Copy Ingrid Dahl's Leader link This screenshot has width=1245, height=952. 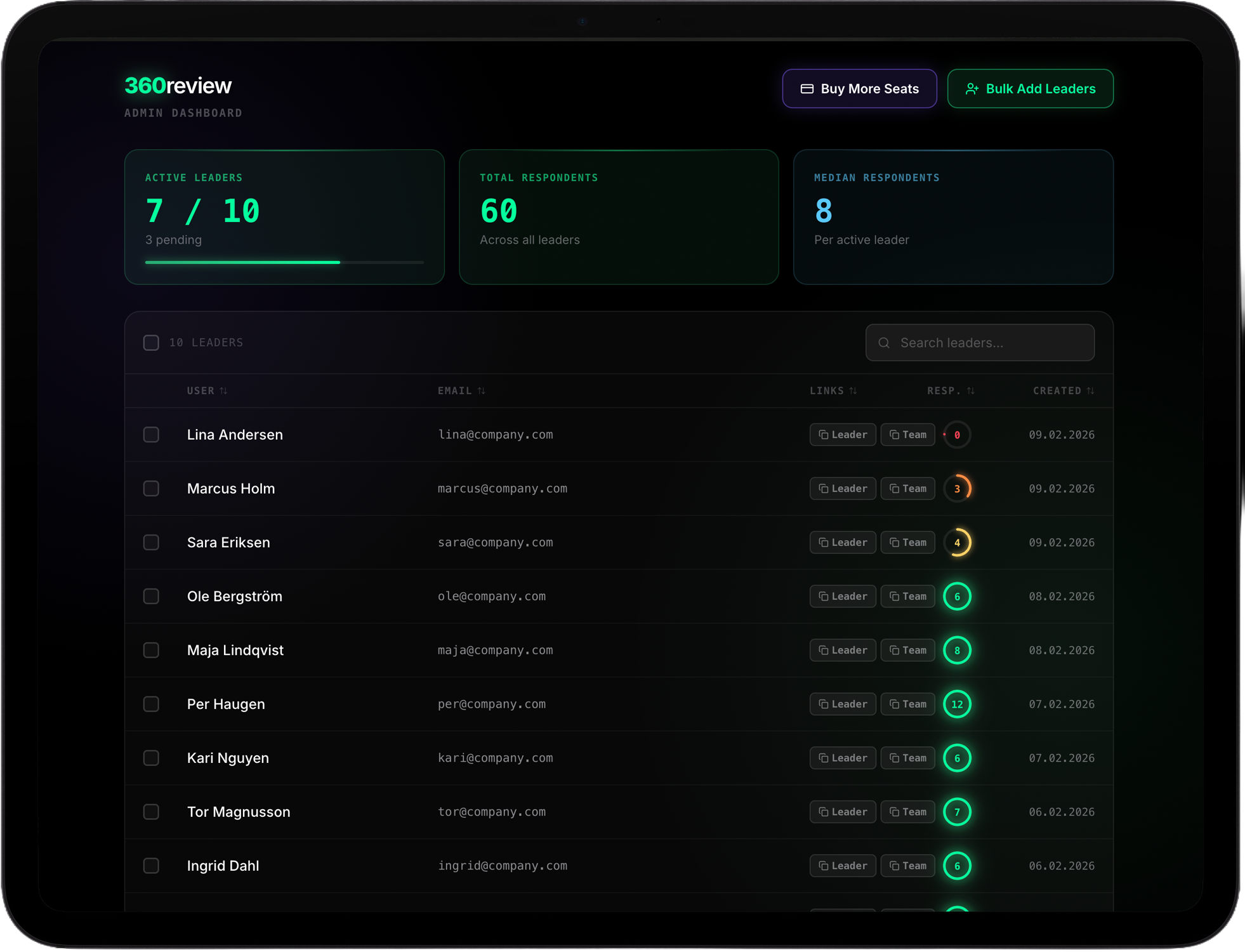point(842,866)
